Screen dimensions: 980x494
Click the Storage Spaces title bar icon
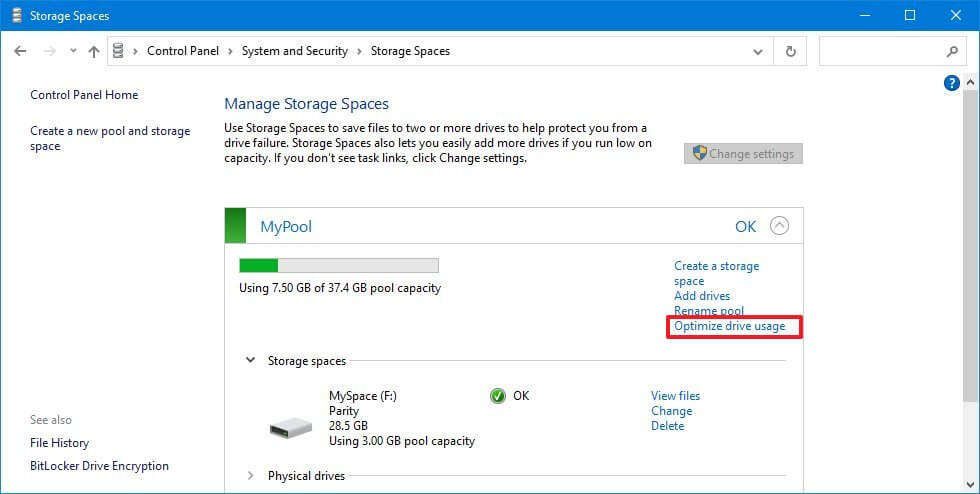[17, 15]
